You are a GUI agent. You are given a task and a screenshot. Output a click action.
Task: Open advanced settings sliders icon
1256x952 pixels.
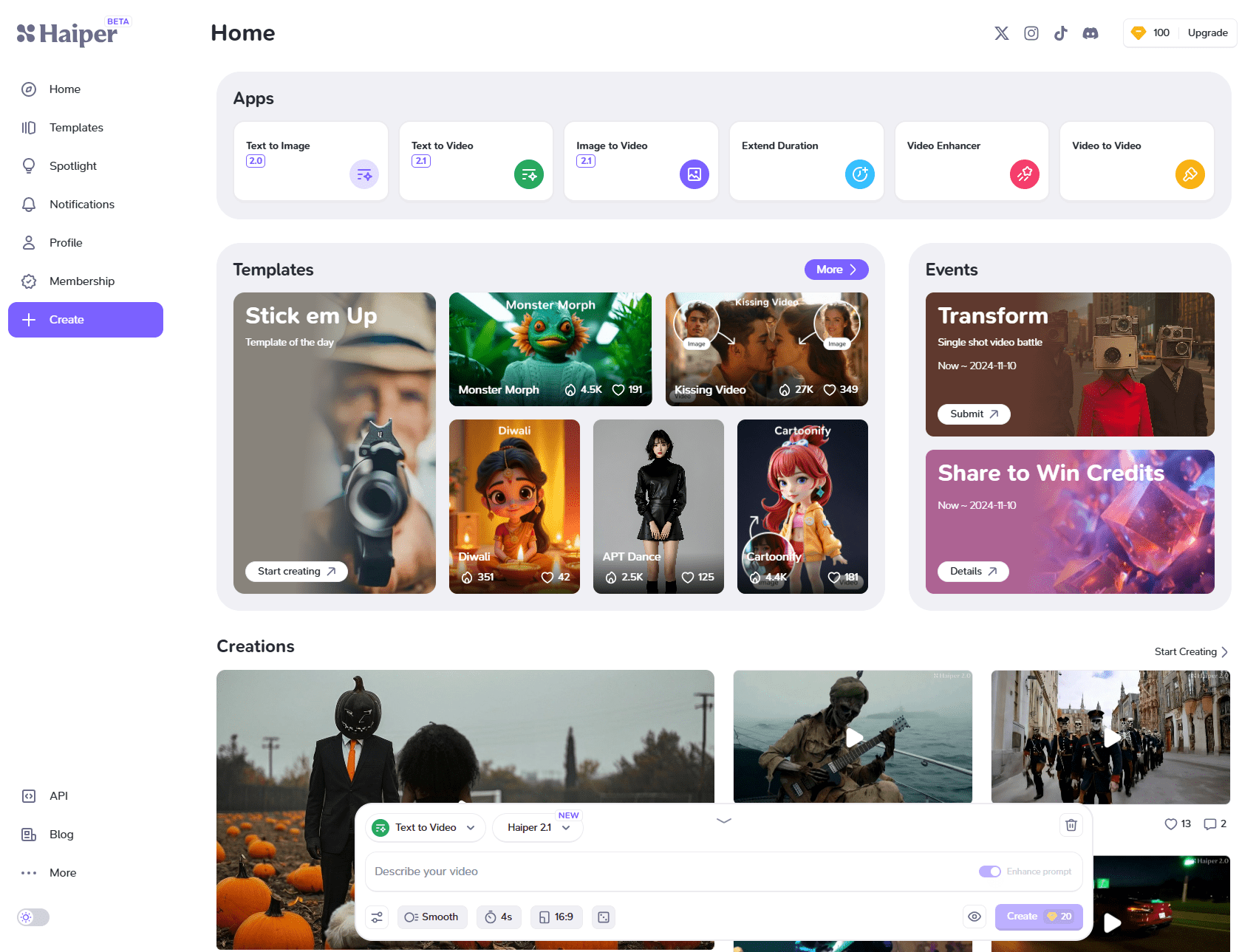[378, 917]
